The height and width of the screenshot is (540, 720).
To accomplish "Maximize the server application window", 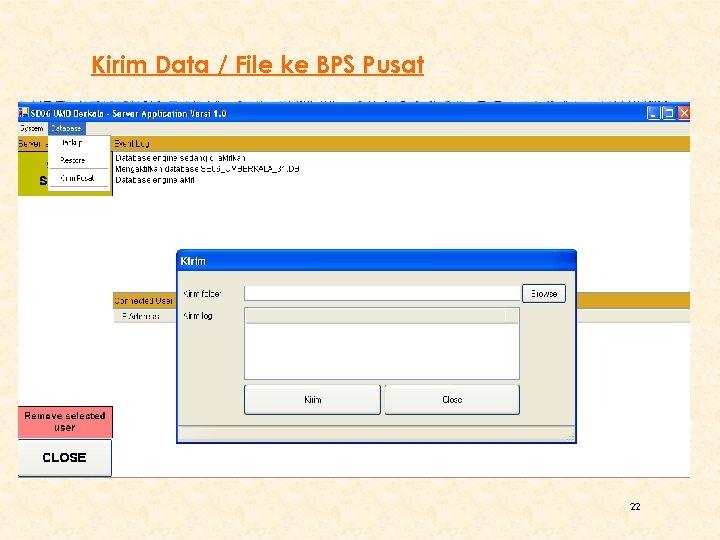I will pos(669,113).
